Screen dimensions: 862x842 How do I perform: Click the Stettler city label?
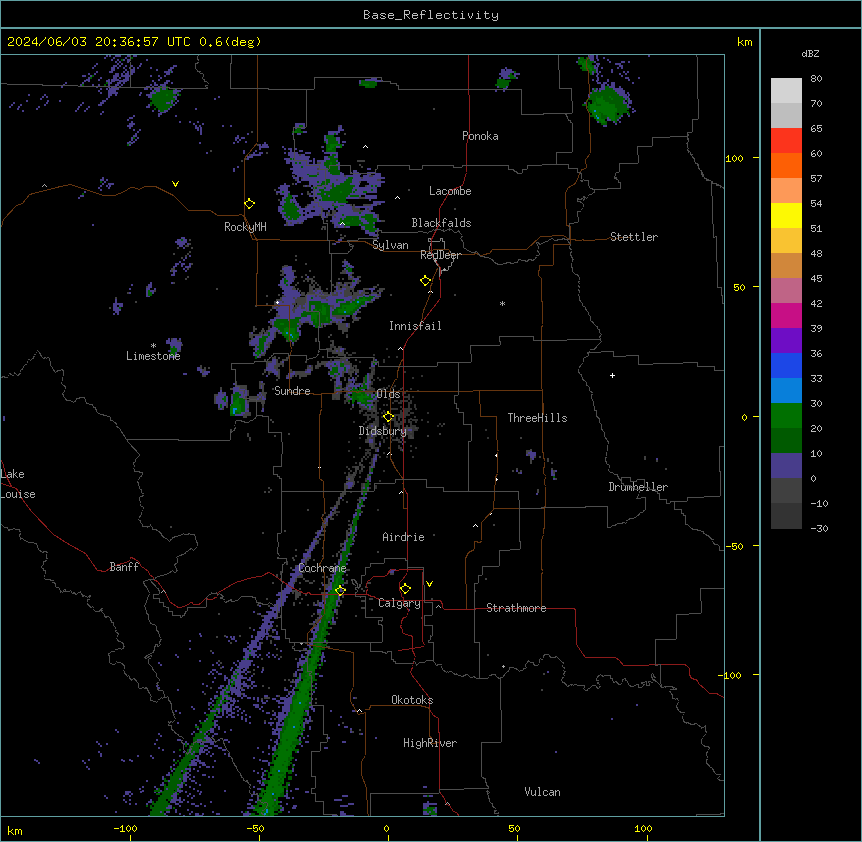pos(634,237)
